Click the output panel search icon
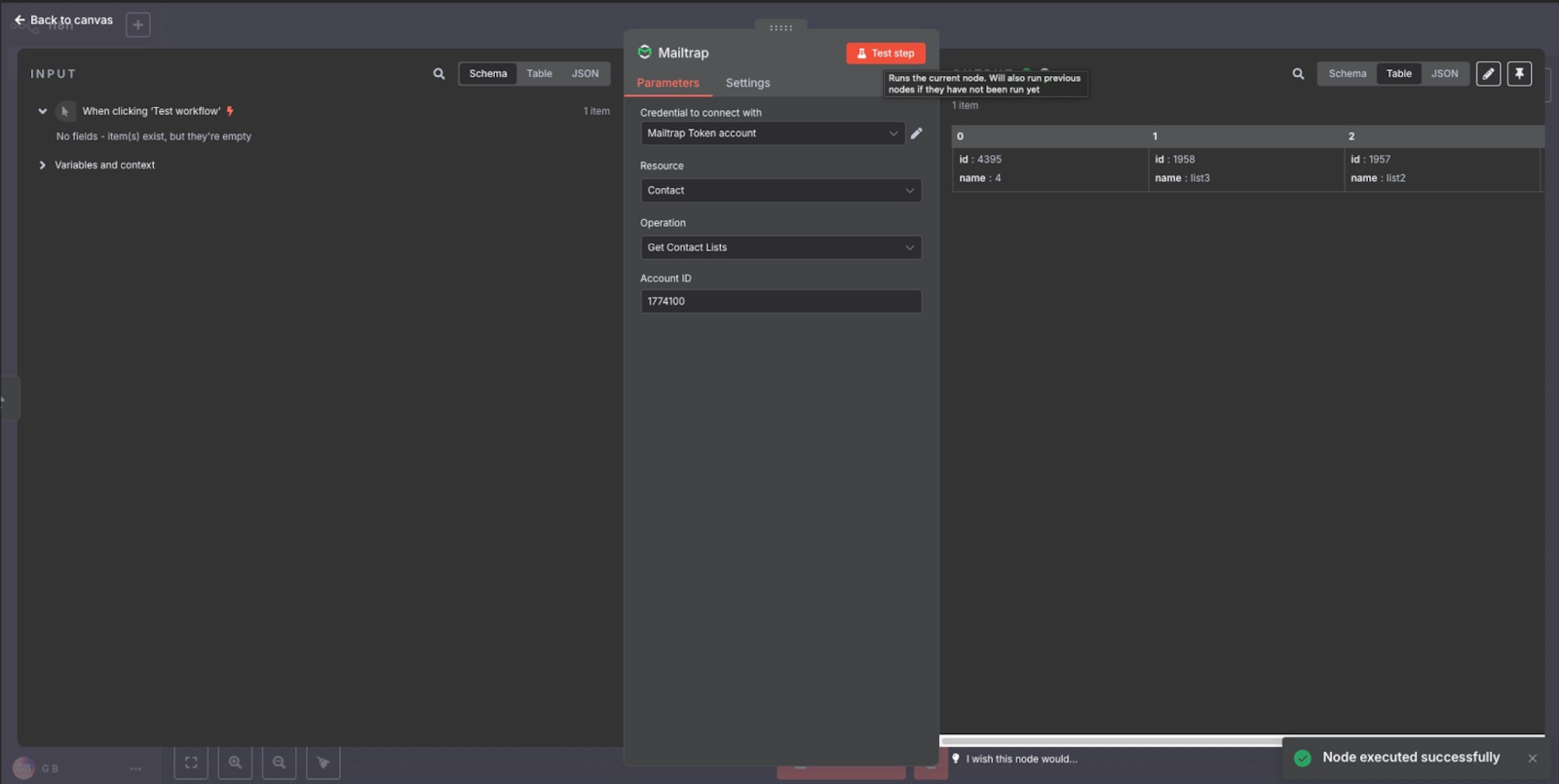 (x=1298, y=74)
